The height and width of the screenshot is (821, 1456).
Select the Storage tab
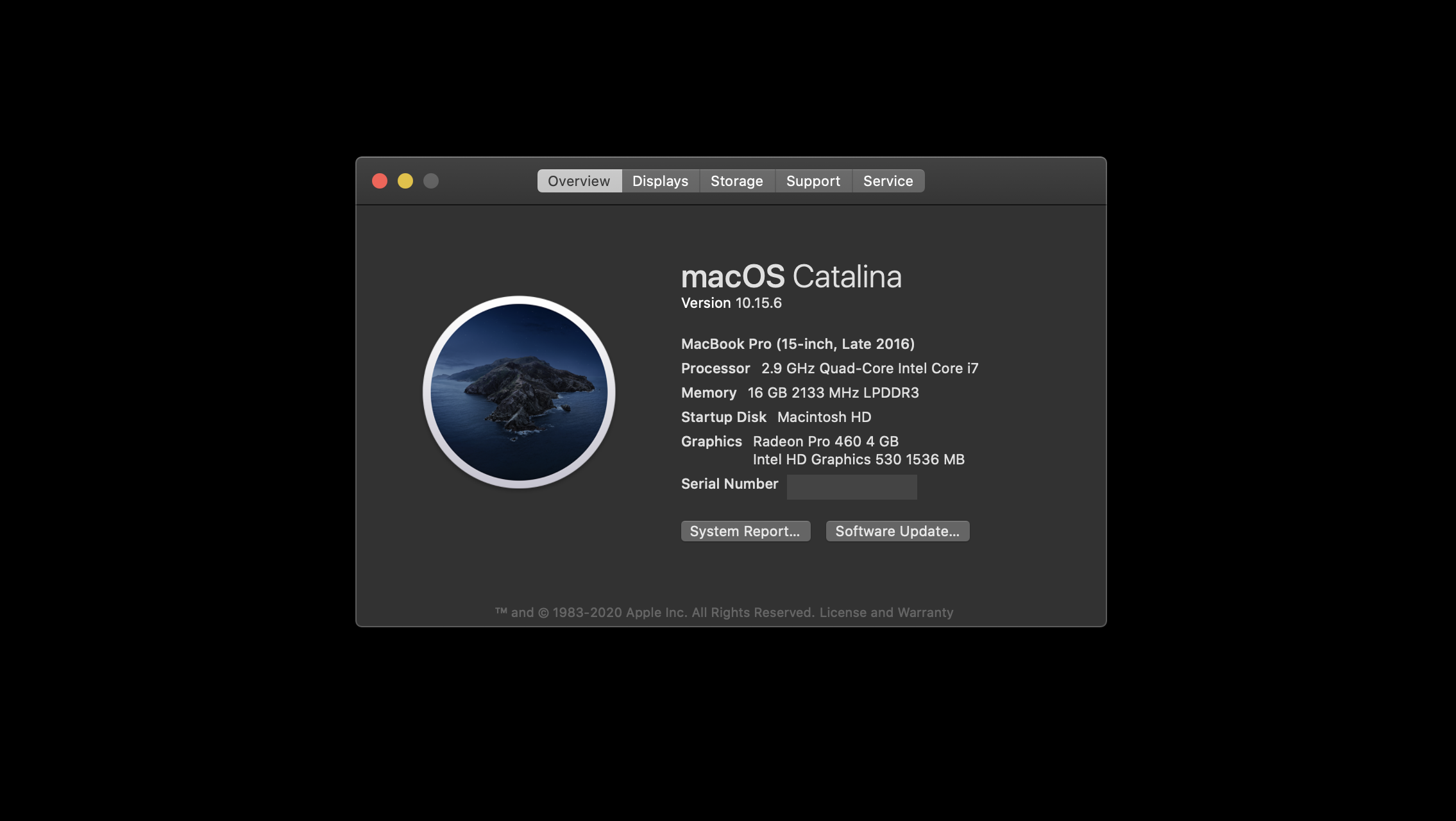click(x=737, y=180)
